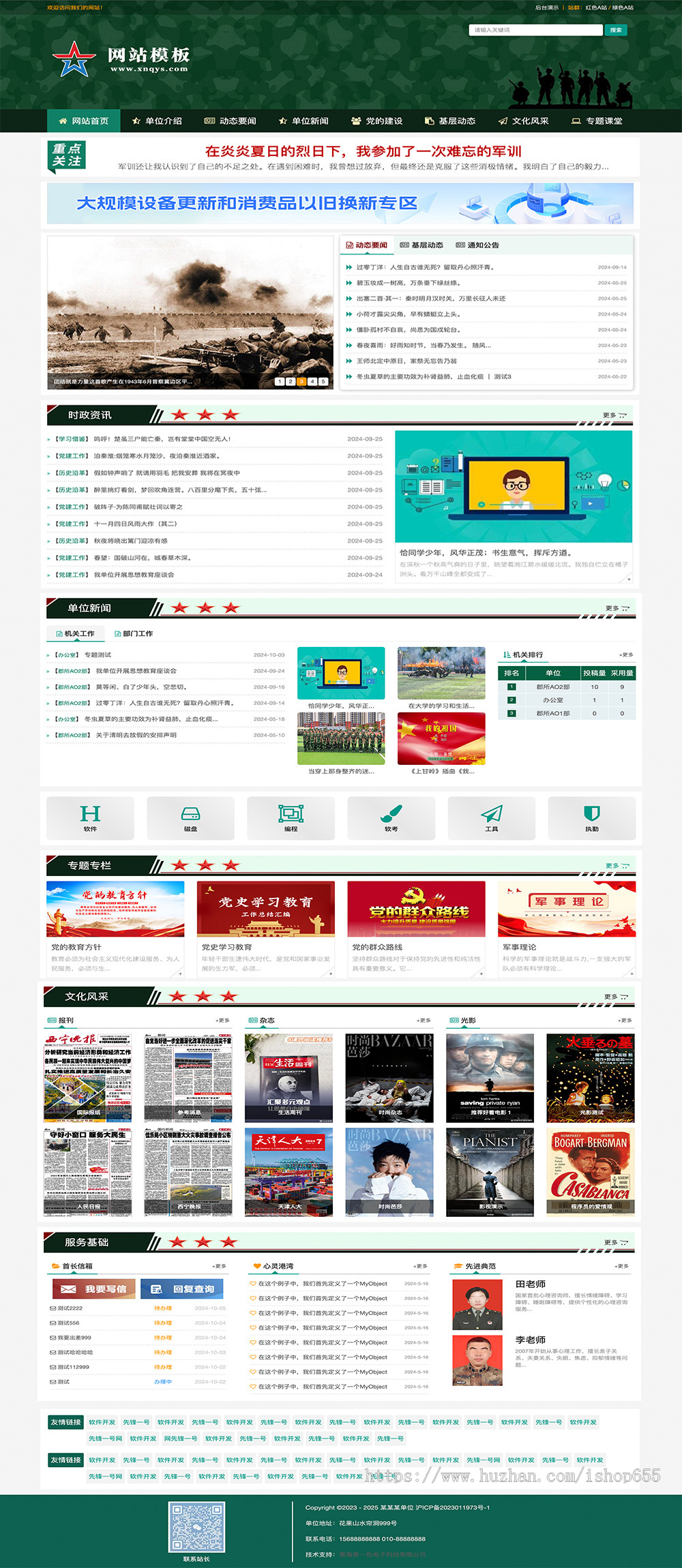The image size is (682, 1568).
Task: Open mailbox entry 测试2222
Action: point(70,1308)
